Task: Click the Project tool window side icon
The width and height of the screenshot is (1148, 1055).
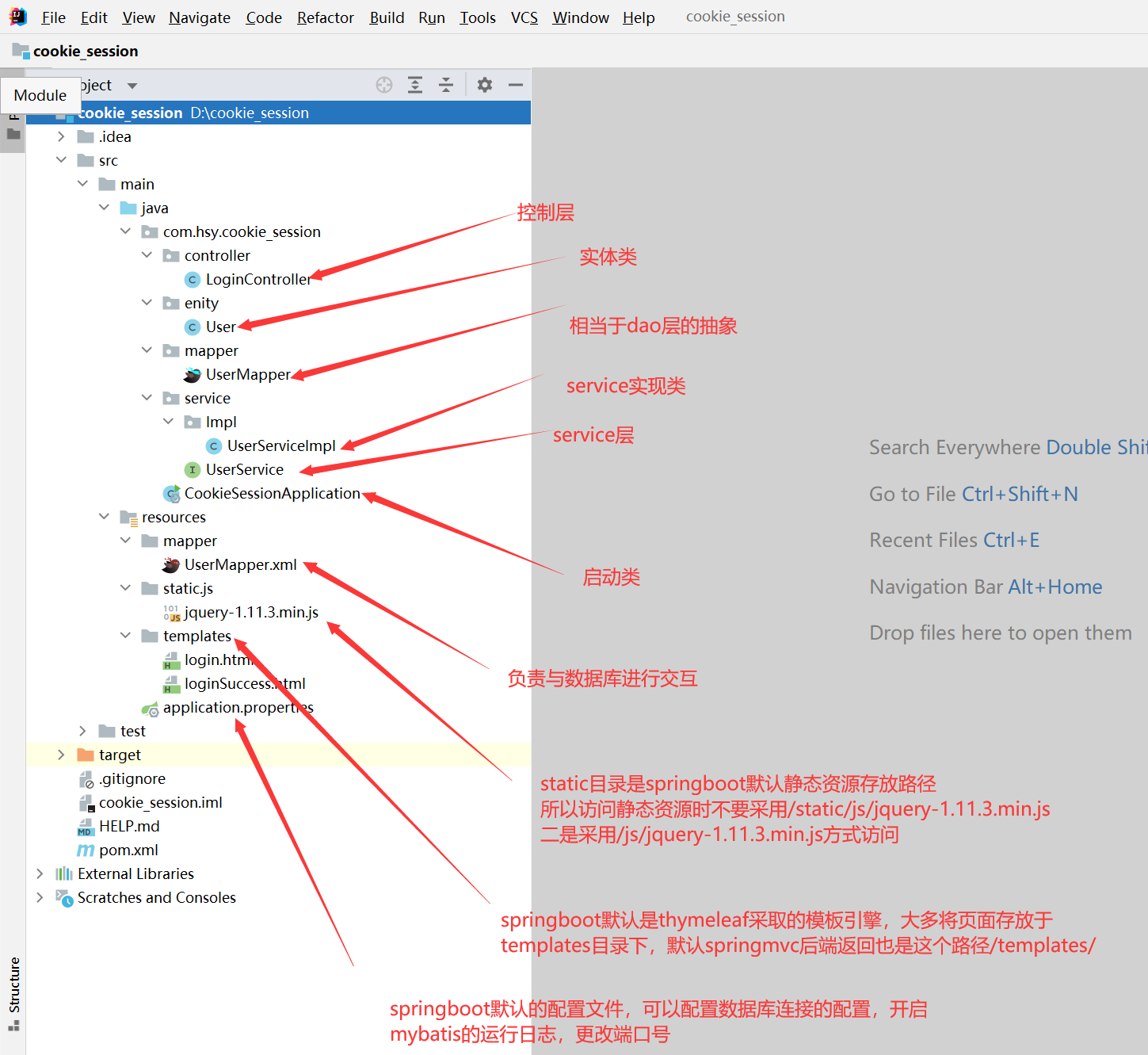Action: pos(13,134)
